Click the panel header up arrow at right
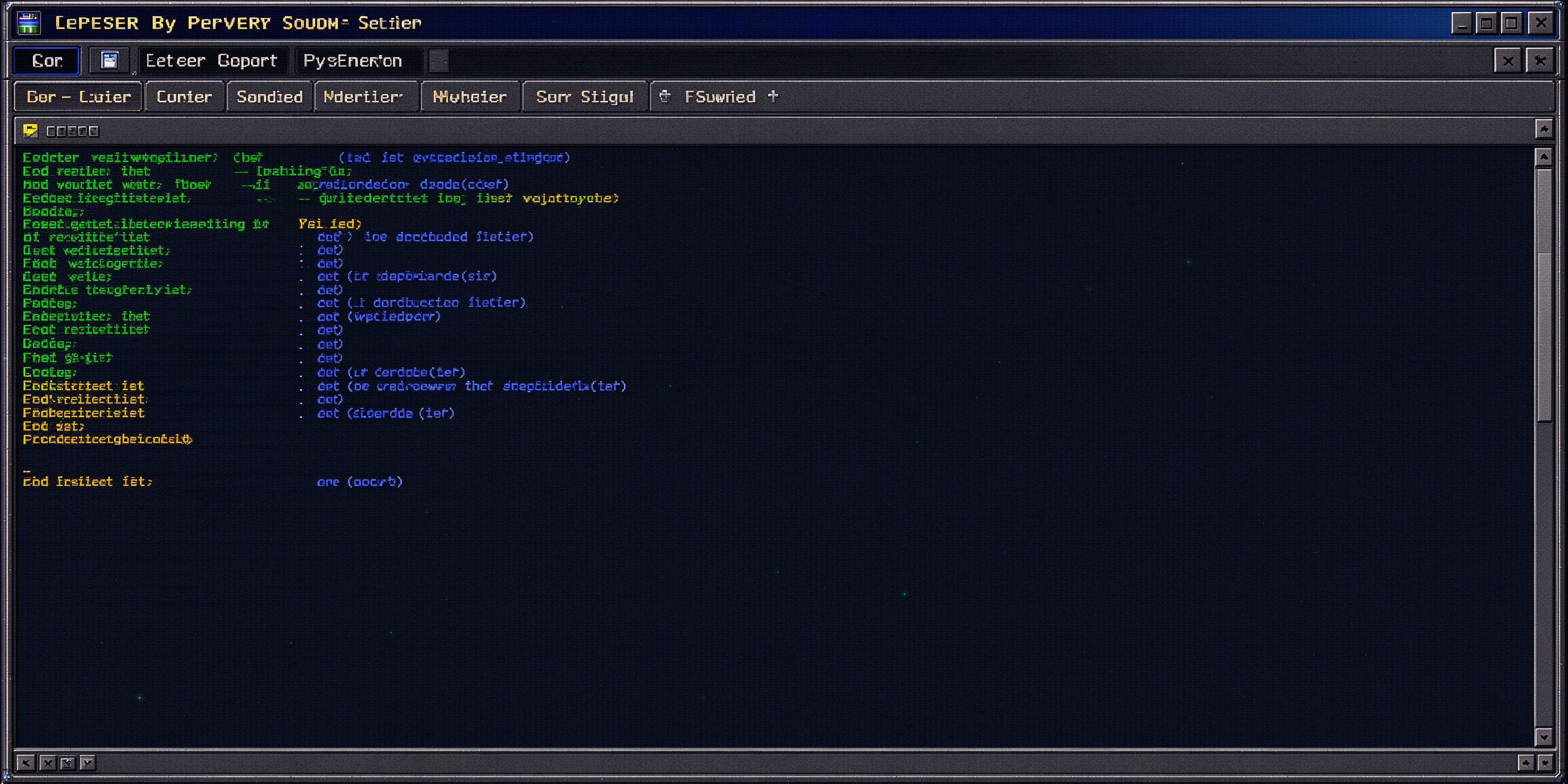 click(1544, 129)
